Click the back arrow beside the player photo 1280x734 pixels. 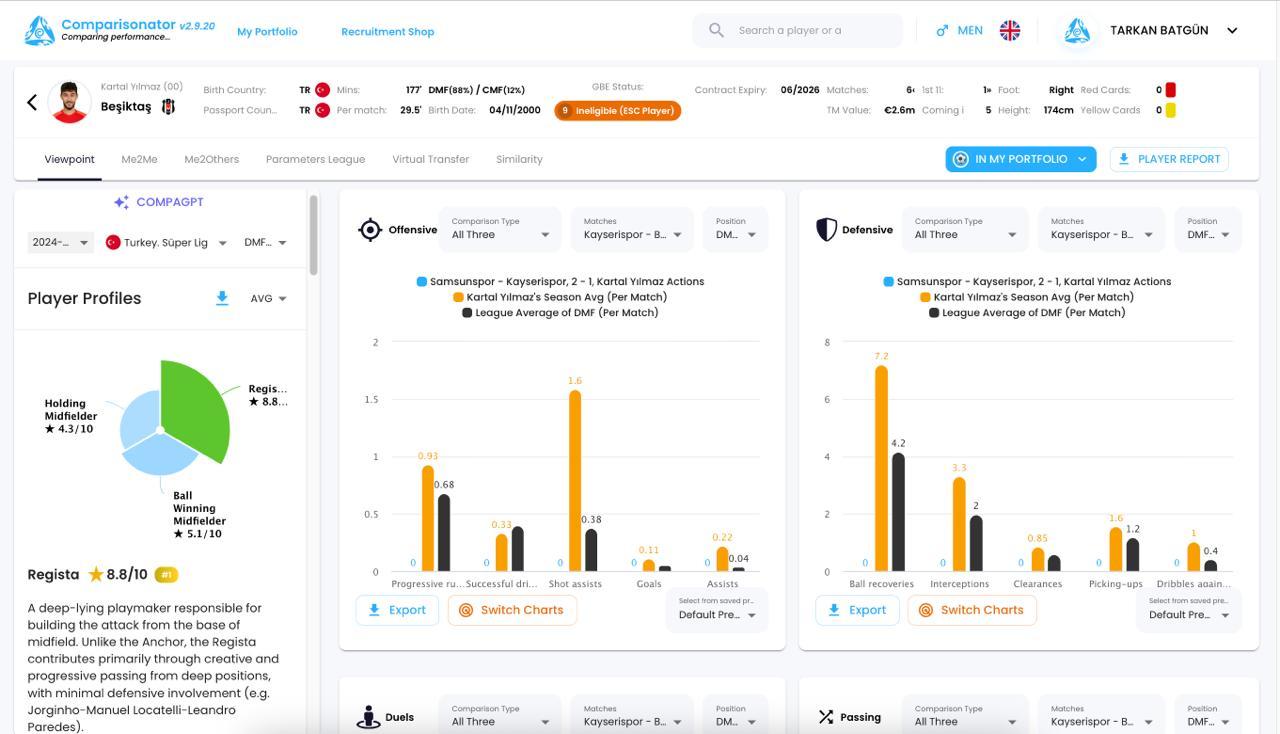(x=32, y=102)
